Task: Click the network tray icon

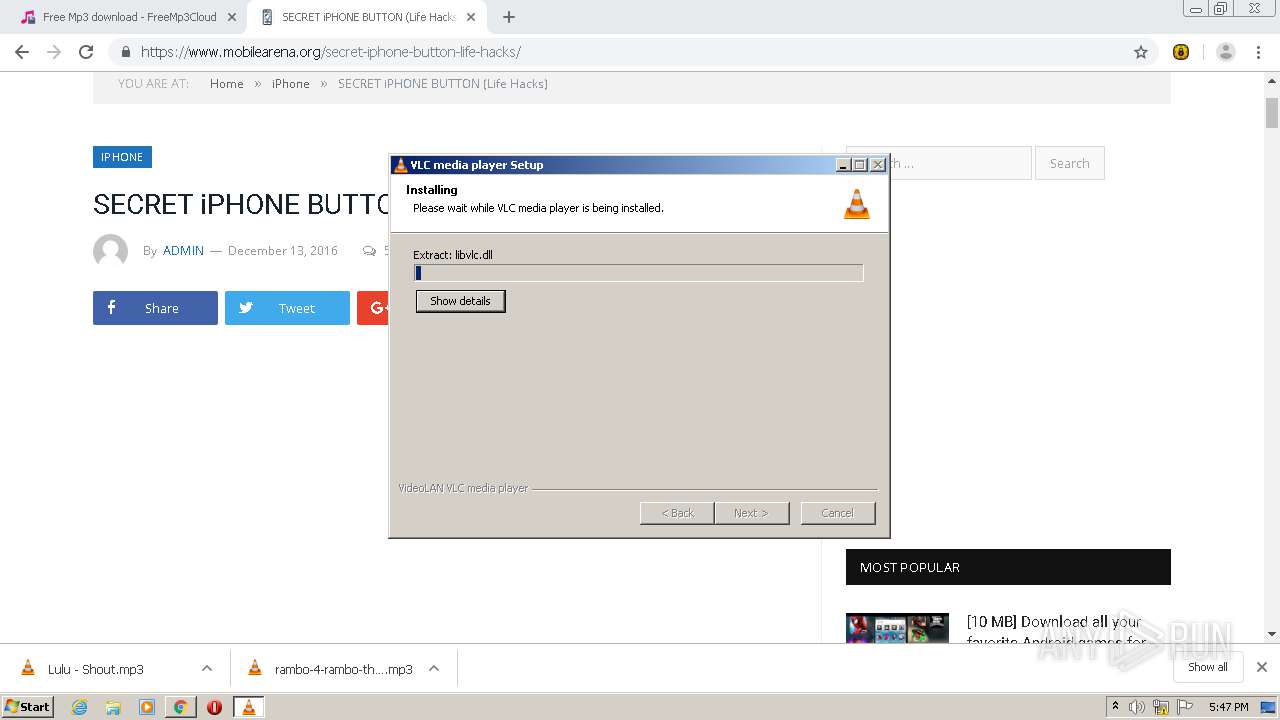Action: [1161, 707]
